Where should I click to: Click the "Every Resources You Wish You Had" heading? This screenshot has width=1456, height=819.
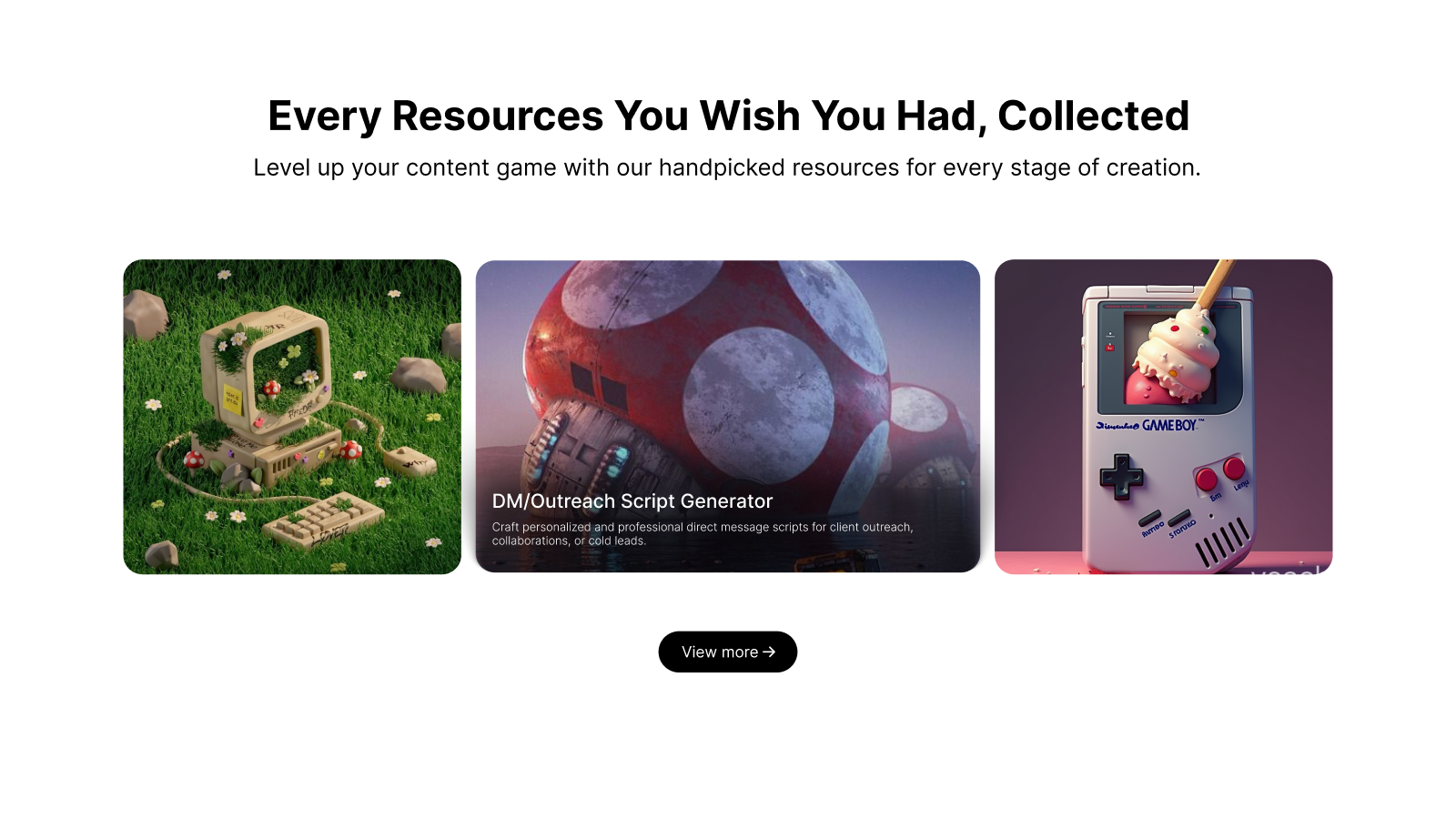click(x=728, y=116)
